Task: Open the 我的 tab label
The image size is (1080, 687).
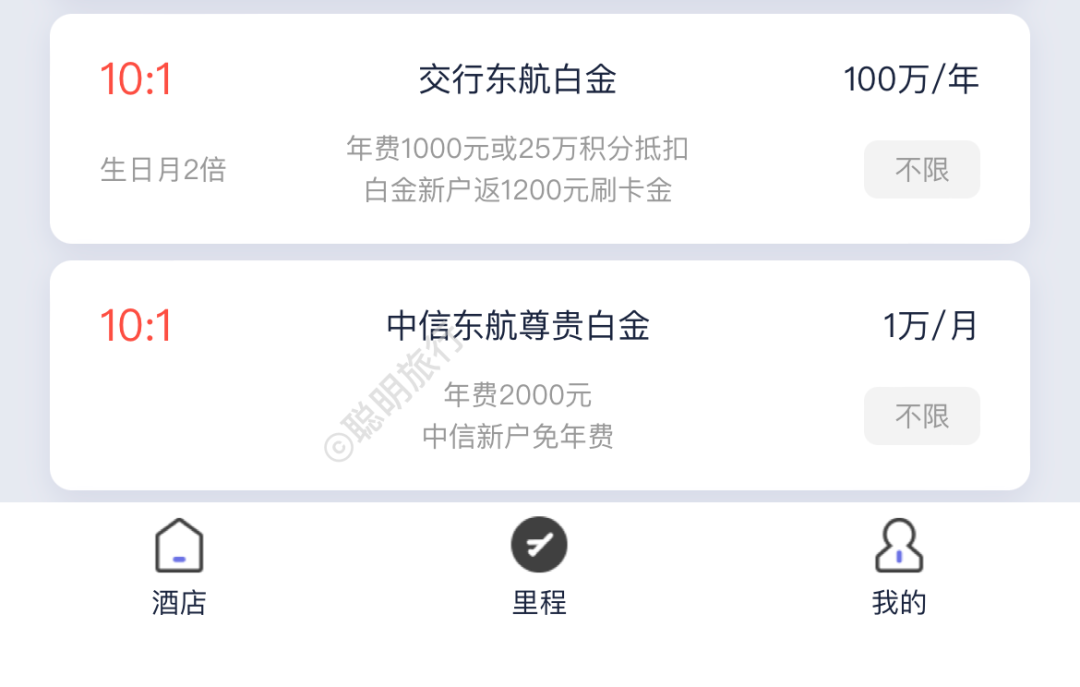Action: coord(898,603)
